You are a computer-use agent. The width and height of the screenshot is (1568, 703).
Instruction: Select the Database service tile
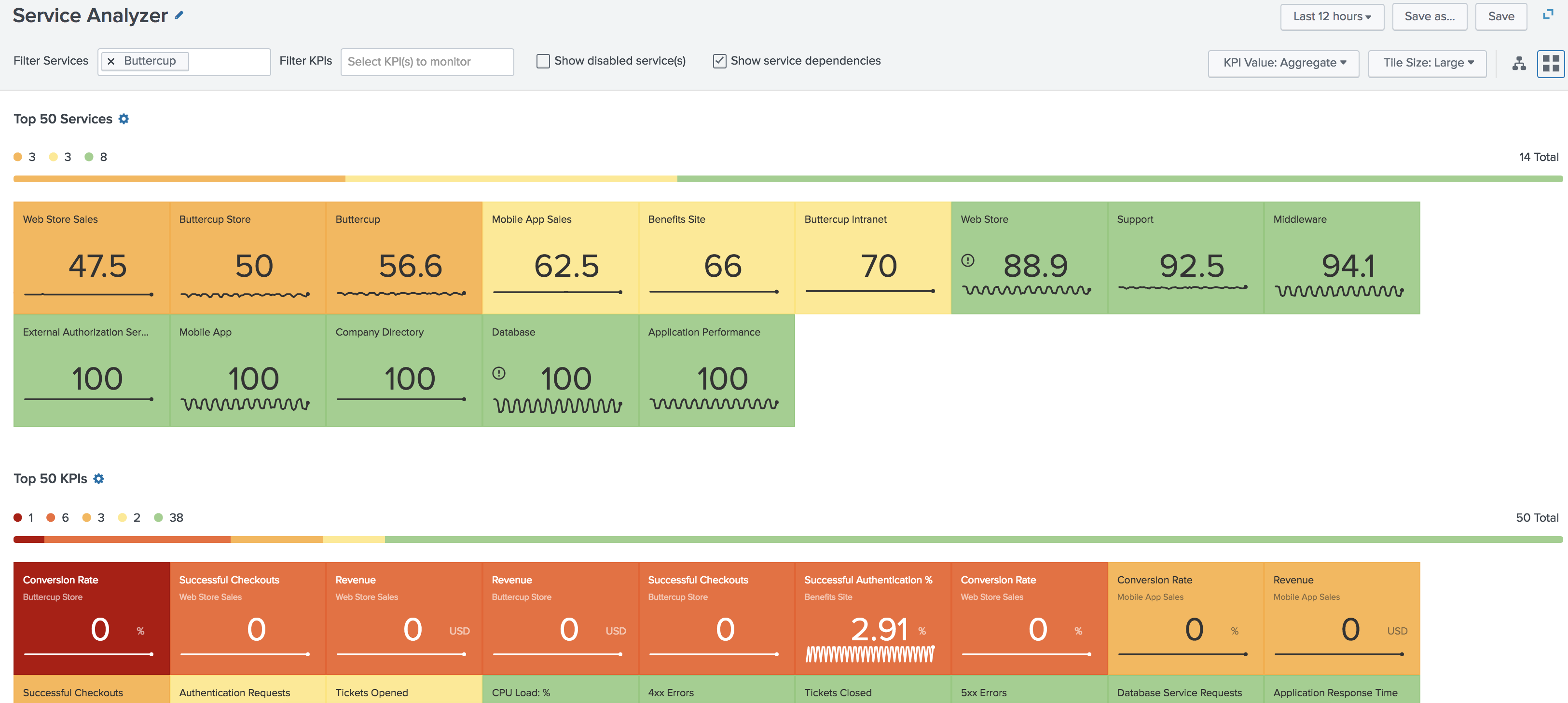pos(561,370)
